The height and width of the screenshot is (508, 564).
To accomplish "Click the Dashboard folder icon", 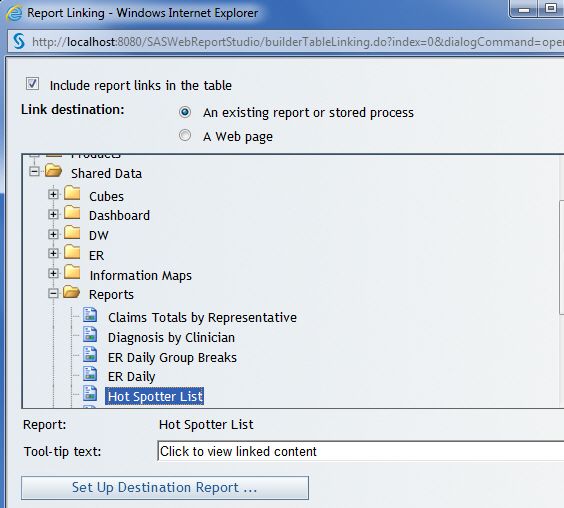I will (x=72, y=213).
